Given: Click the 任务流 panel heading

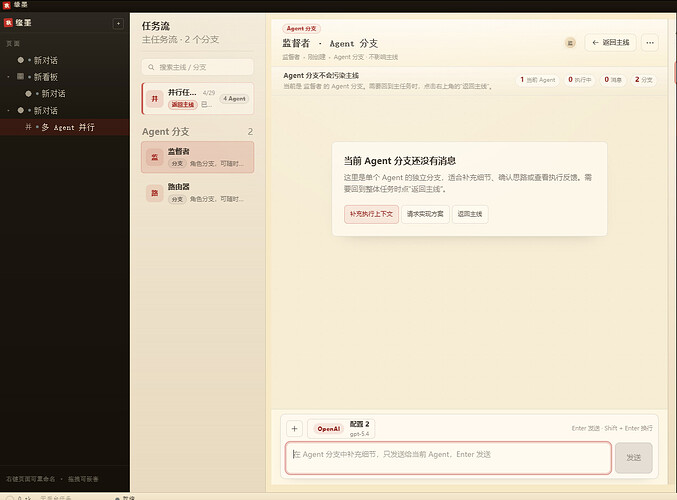Looking at the screenshot, I should click(x=156, y=26).
